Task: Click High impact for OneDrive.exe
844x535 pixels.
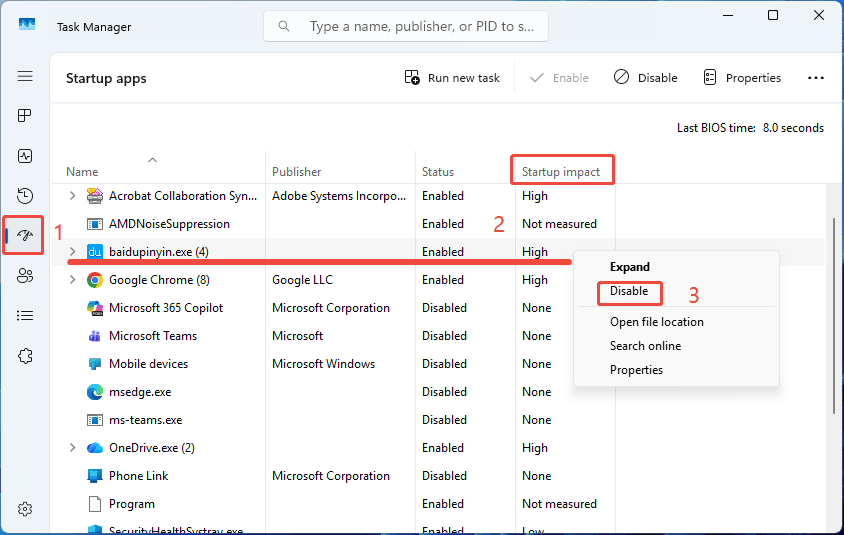Action: (534, 448)
